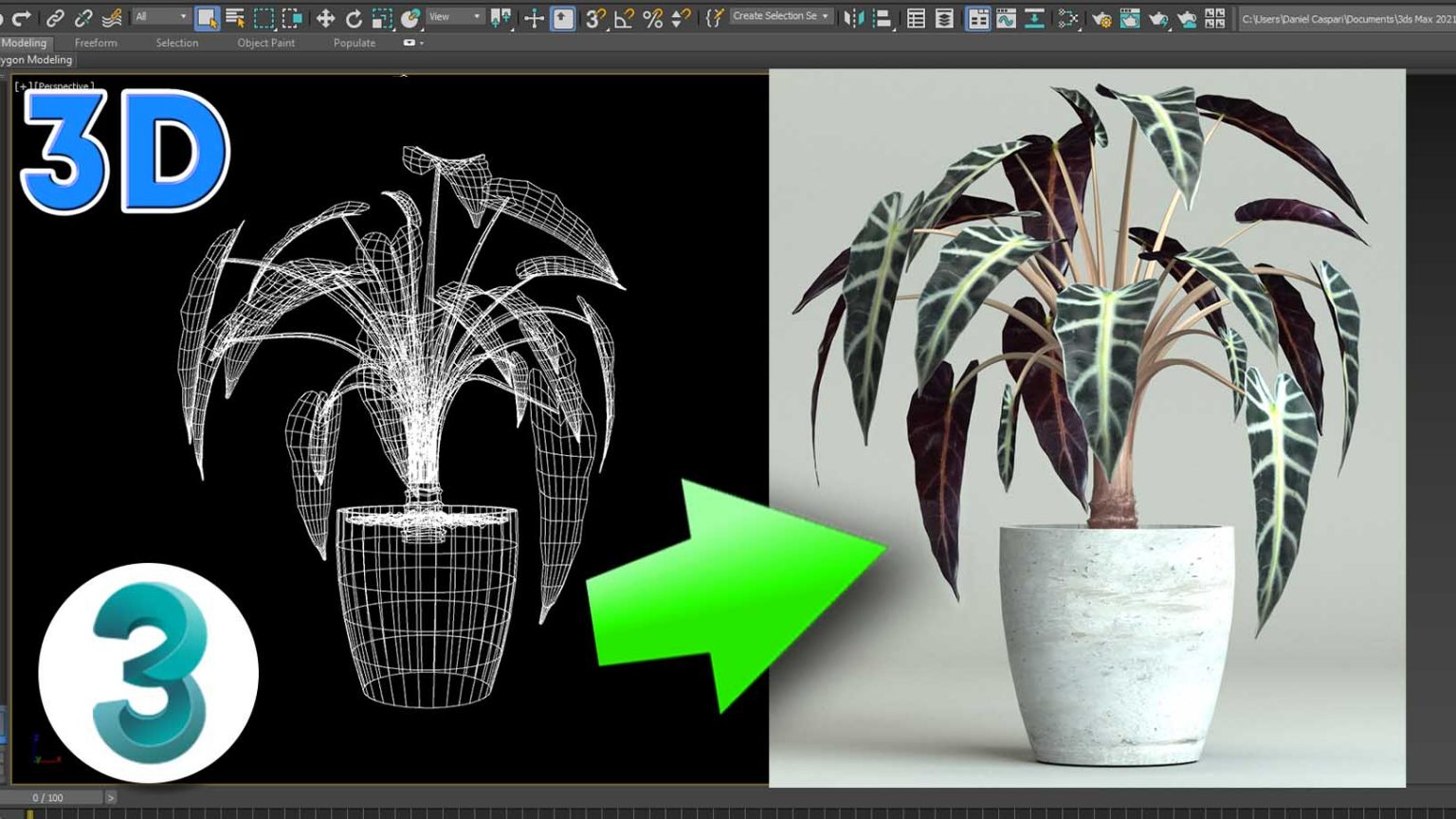Viewport: 1456px width, 819px height.
Task: Activate the Select and Scale tool
Action: (382, 17)
